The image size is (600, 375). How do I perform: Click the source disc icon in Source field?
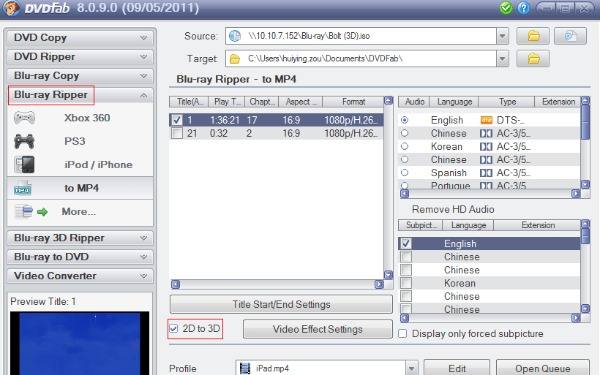(235, 36)
